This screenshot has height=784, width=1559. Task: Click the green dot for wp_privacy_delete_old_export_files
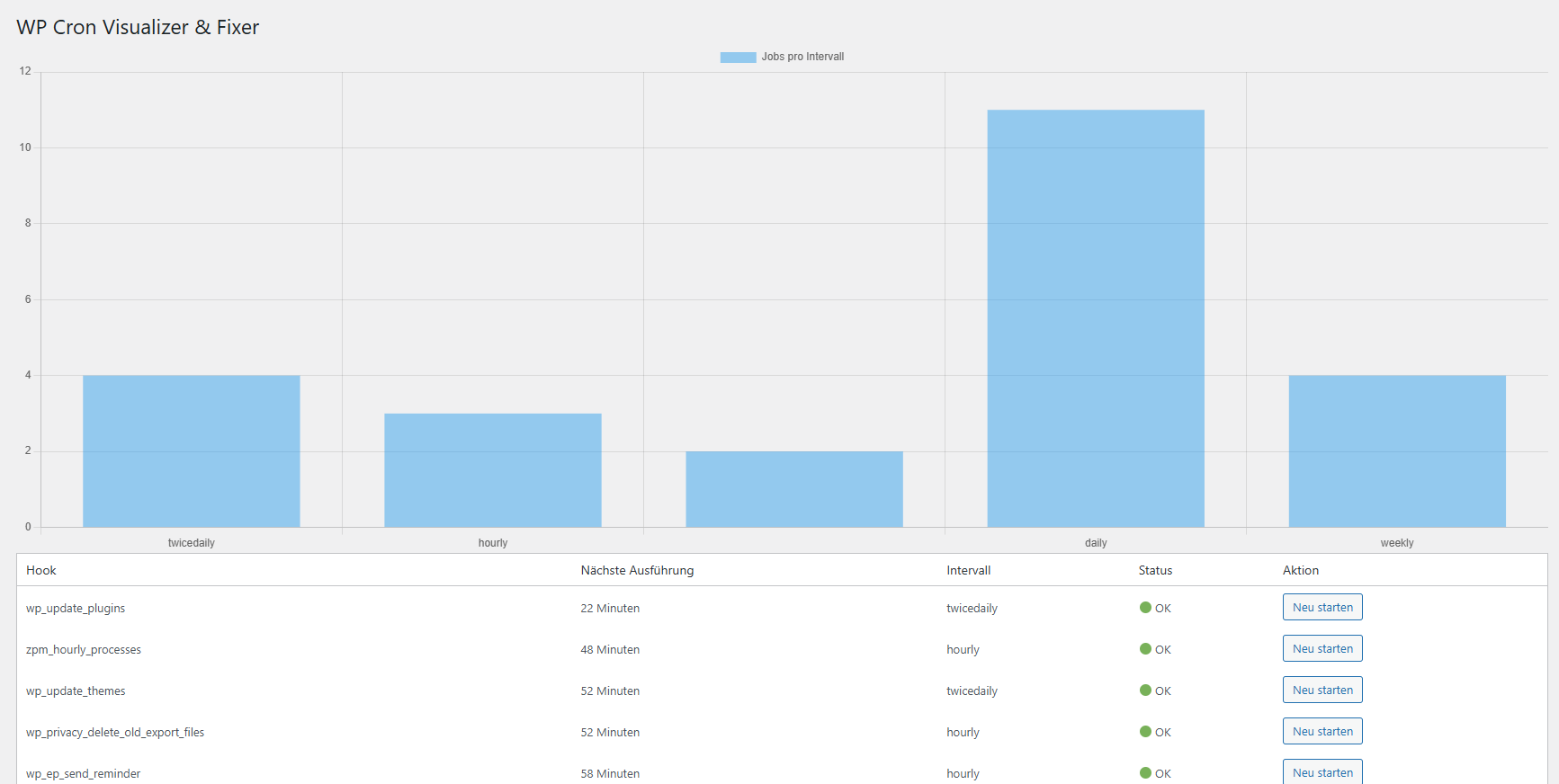pos(1145,732)
